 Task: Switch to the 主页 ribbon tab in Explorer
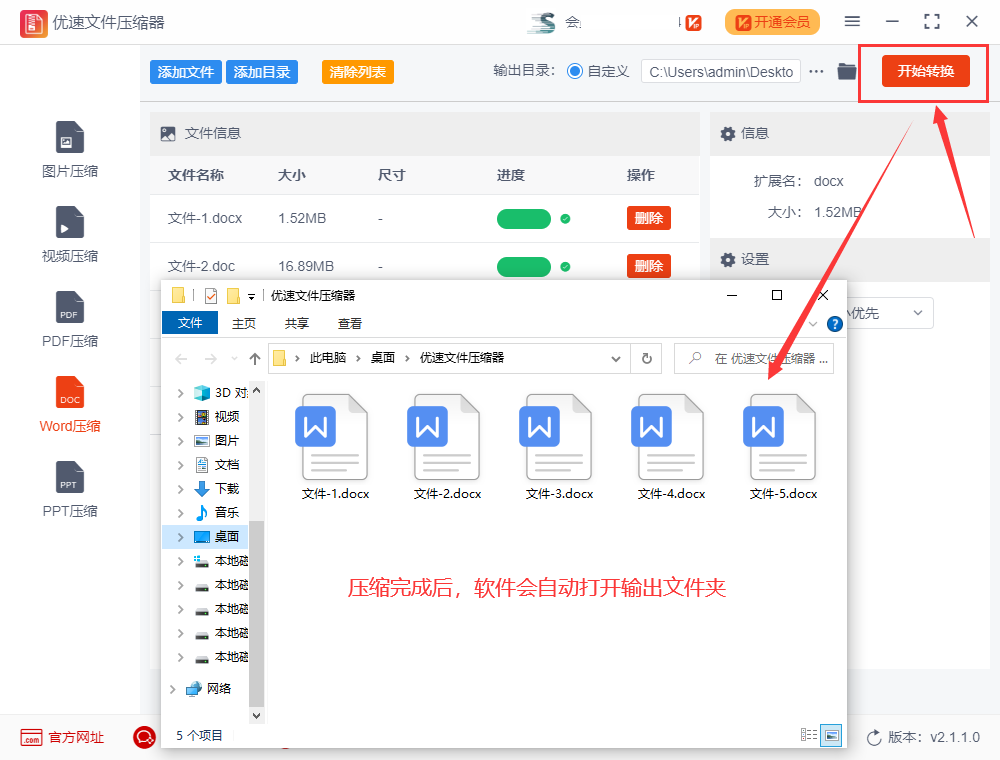pos(244,323)
